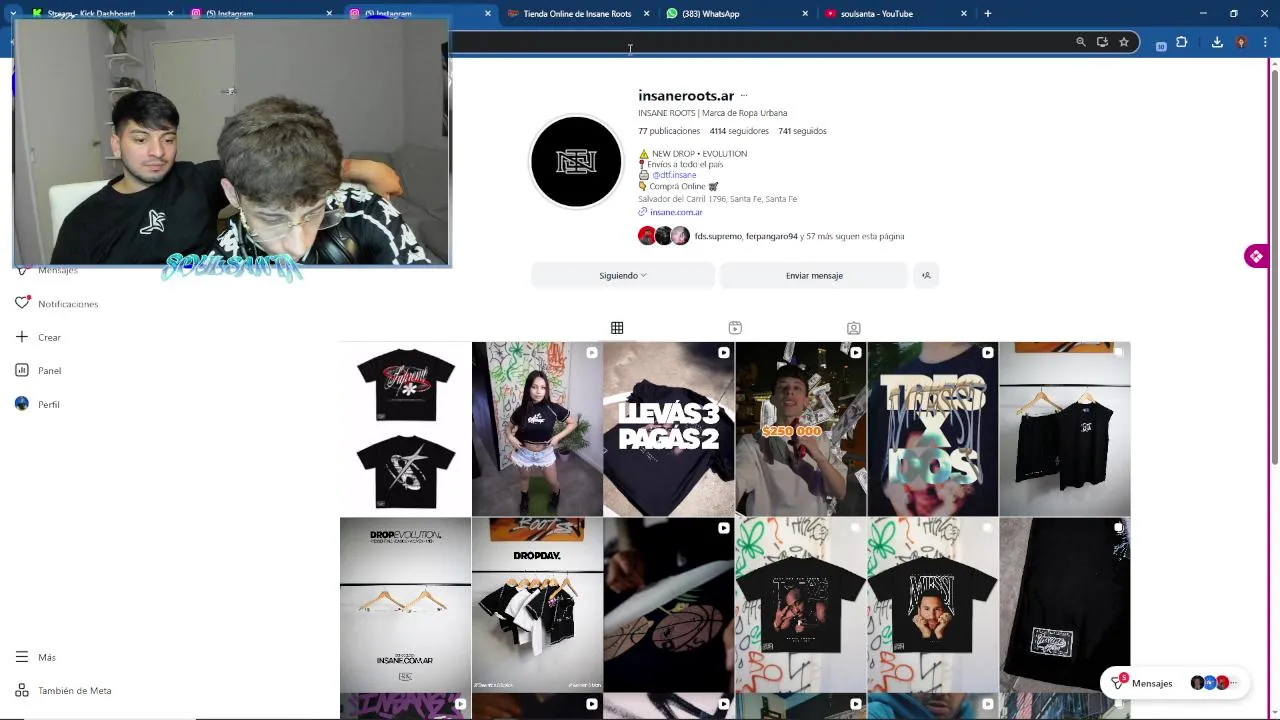The height and width of the screenshot is (720, 1280).
Task: Open the three-dot options next to insaneroots.ar
Action: coord(743,96)
